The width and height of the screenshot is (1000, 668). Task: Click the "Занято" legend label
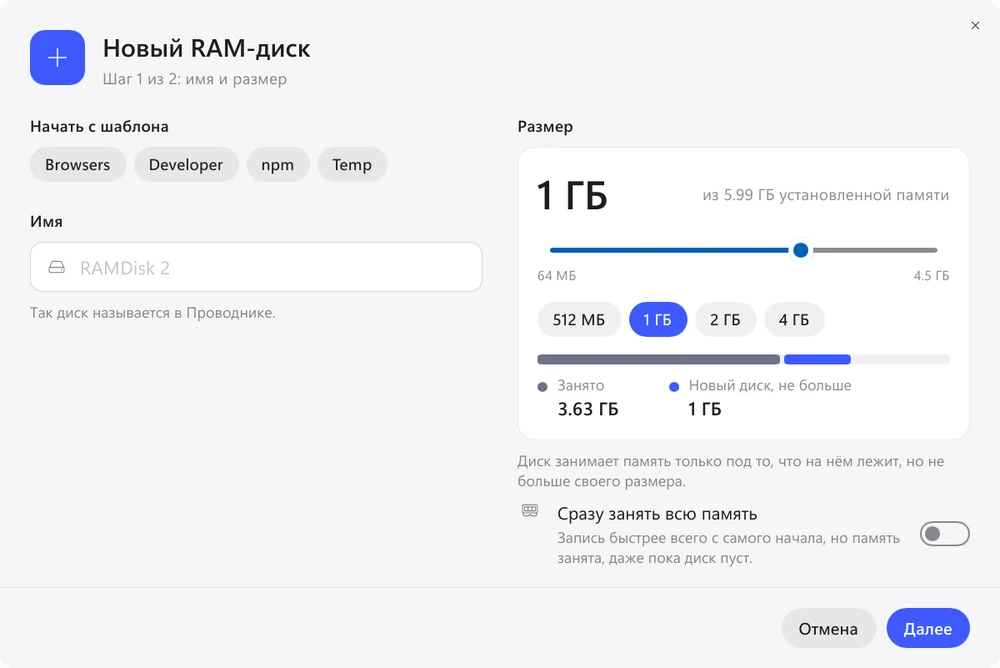(580, 385)
